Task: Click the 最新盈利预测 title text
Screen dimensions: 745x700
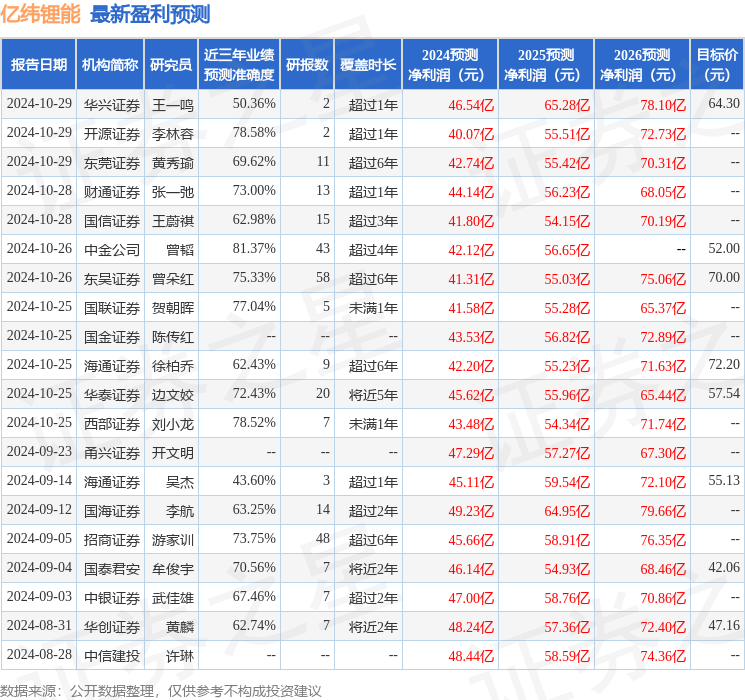Action: [x=150, y=14]
